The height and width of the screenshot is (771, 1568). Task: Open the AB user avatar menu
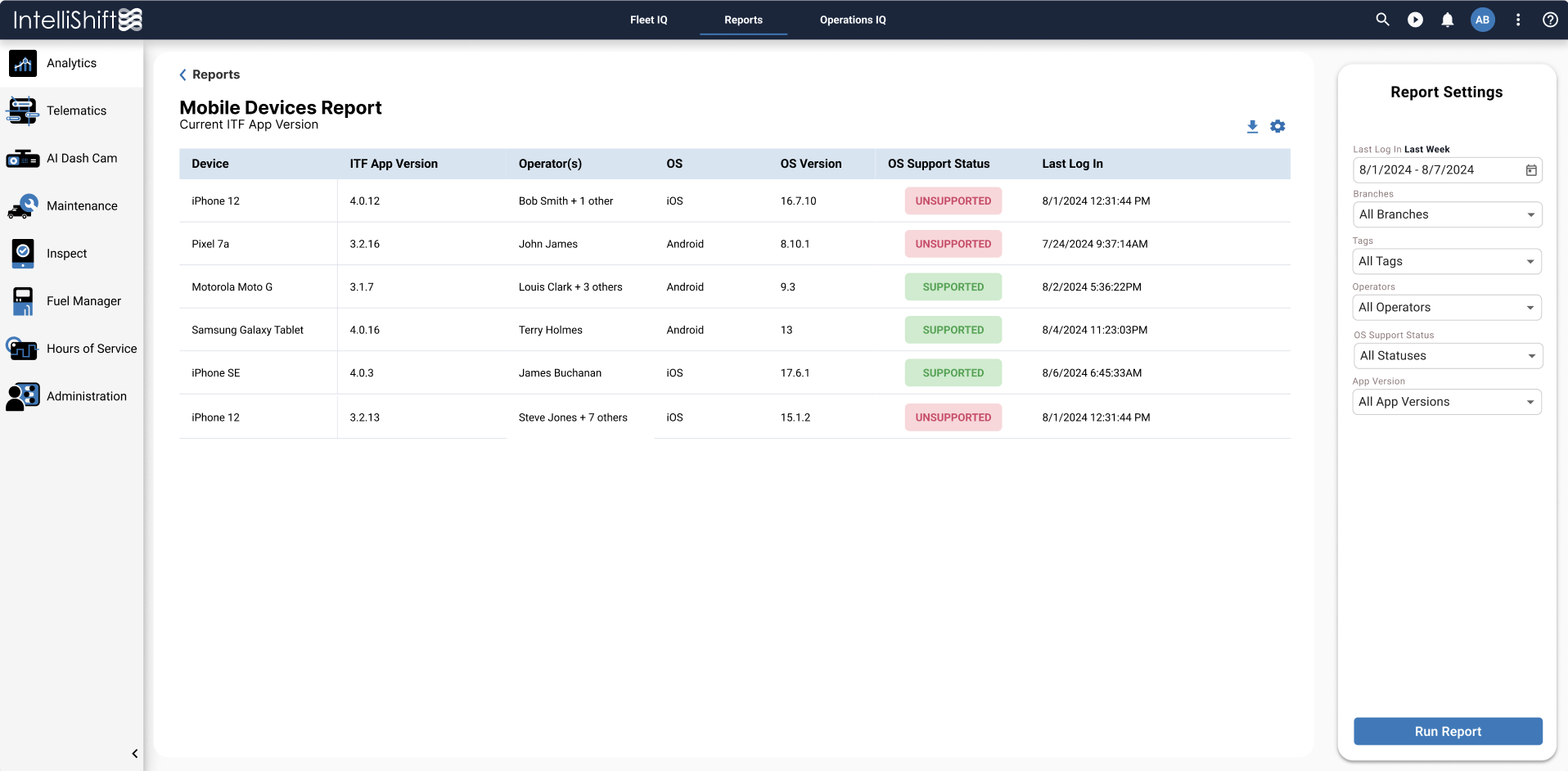click(1483, 20)
